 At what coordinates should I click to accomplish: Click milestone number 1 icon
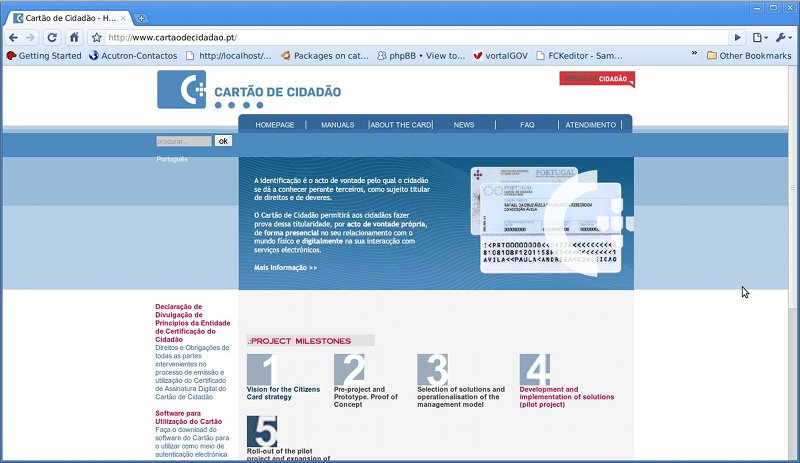pos(263,370)
